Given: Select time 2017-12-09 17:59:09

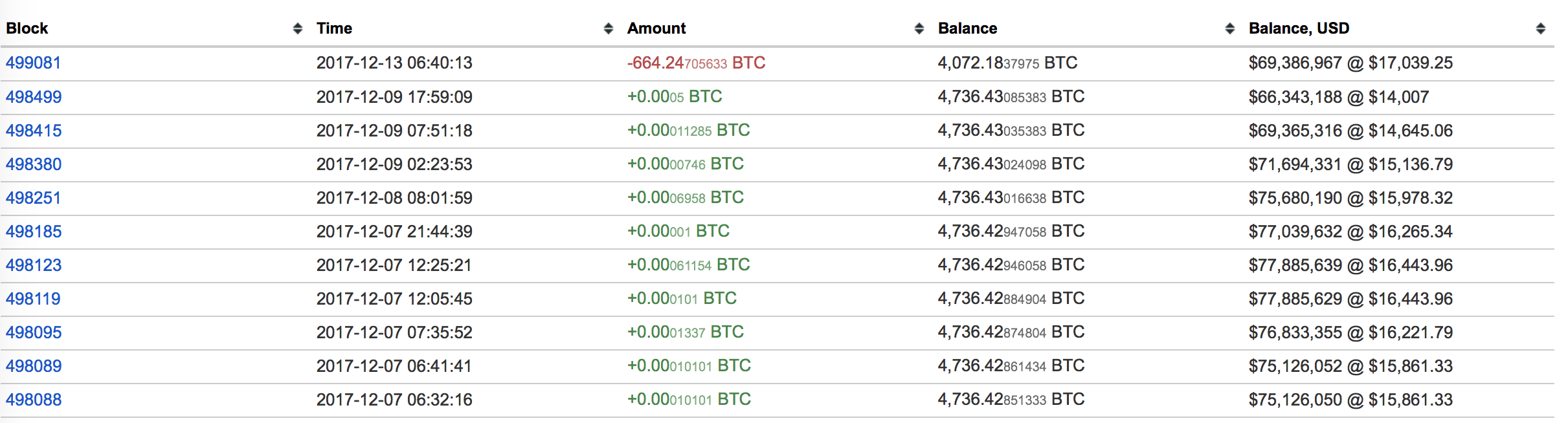Looking at the screenshot, I should coord(394,97).
